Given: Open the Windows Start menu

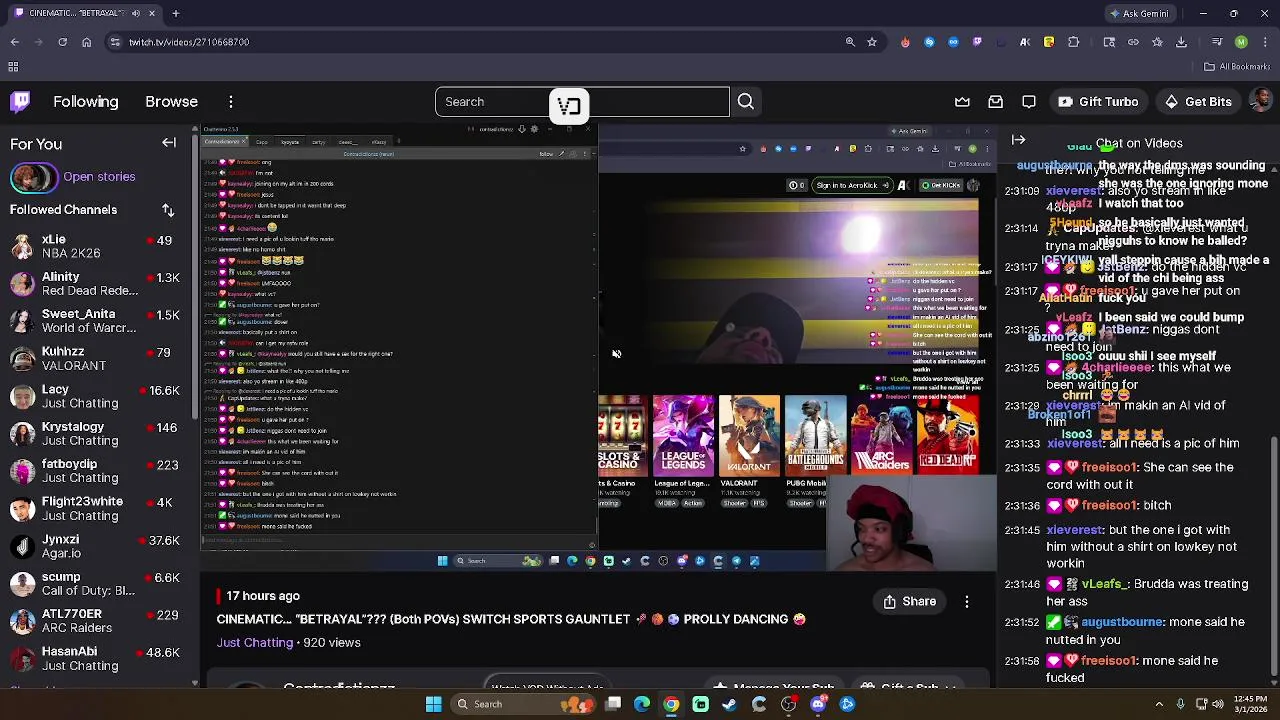Looking at the screenshot, I should tap(433, 704).
